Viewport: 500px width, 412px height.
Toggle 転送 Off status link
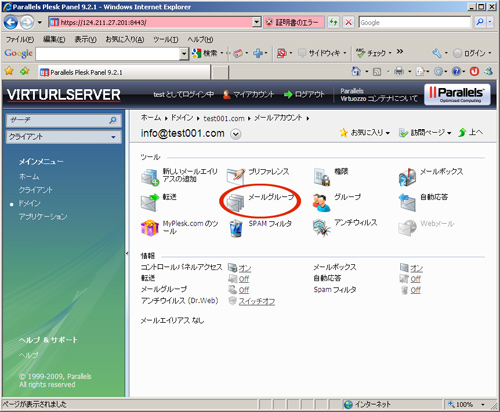244,279
